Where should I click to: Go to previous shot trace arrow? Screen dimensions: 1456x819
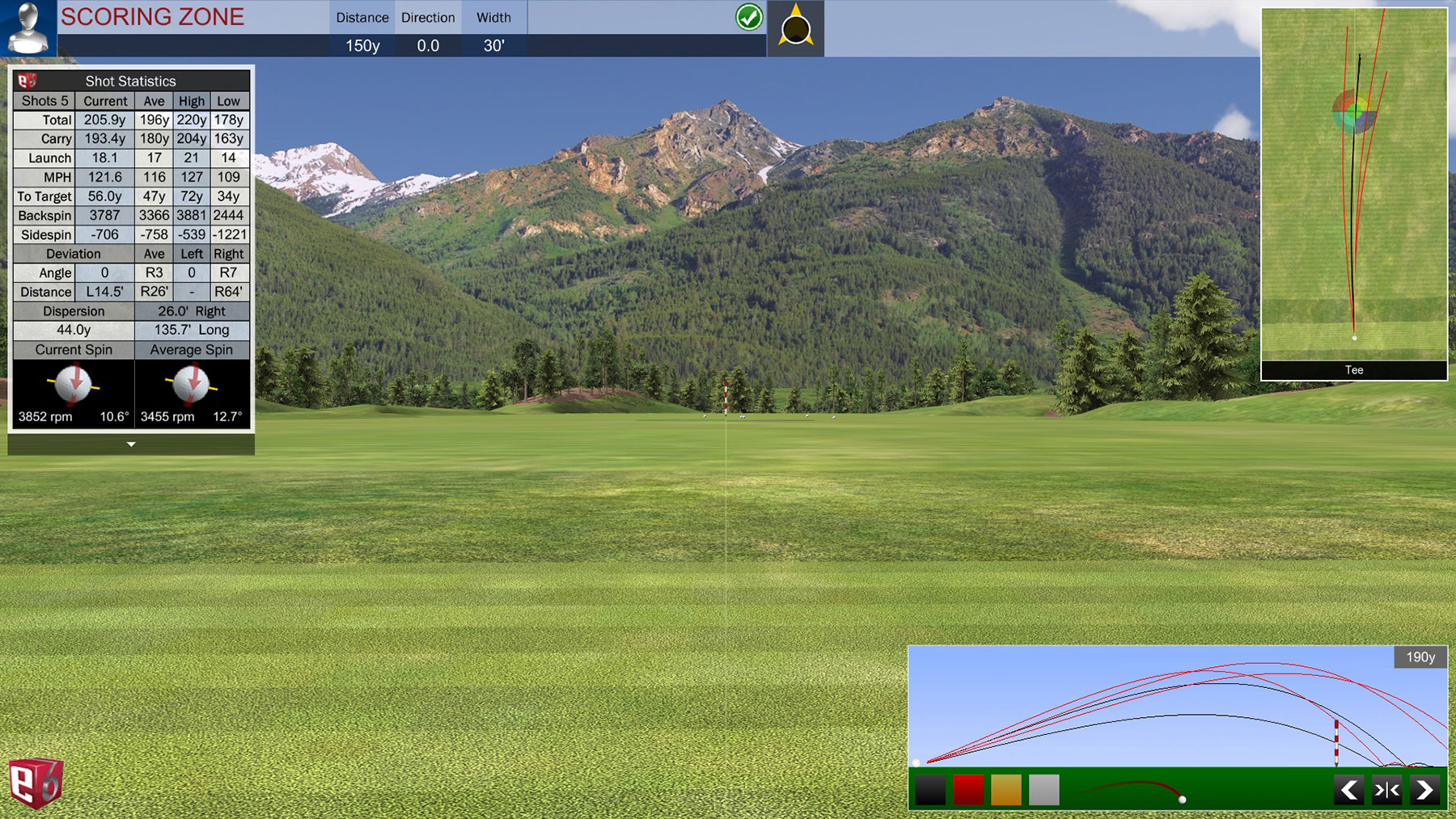click(x=1349, y=790)
